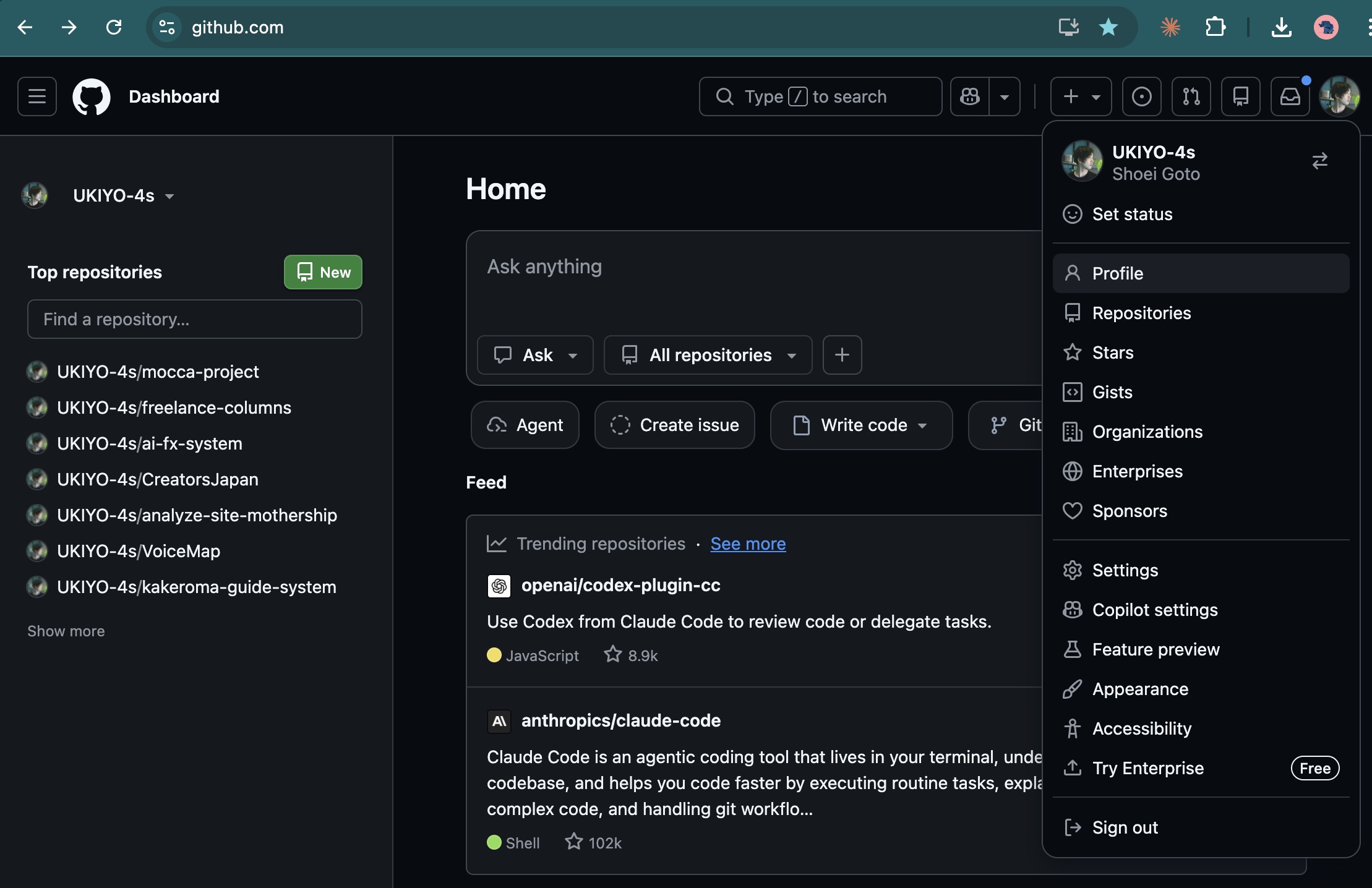Open Feature preview from the user menu
This screenshot has width=1372, height=888.
point(1201,649)
